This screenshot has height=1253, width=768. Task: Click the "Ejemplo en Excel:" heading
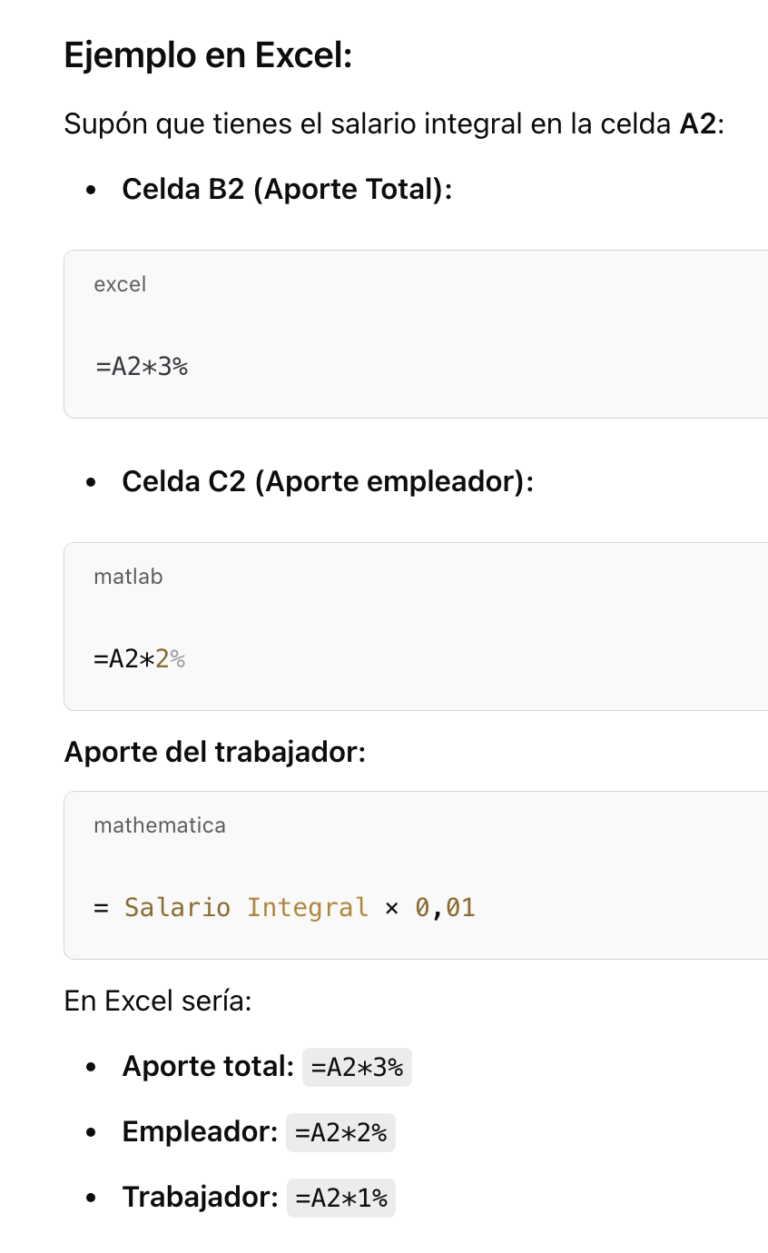point(208,55)
